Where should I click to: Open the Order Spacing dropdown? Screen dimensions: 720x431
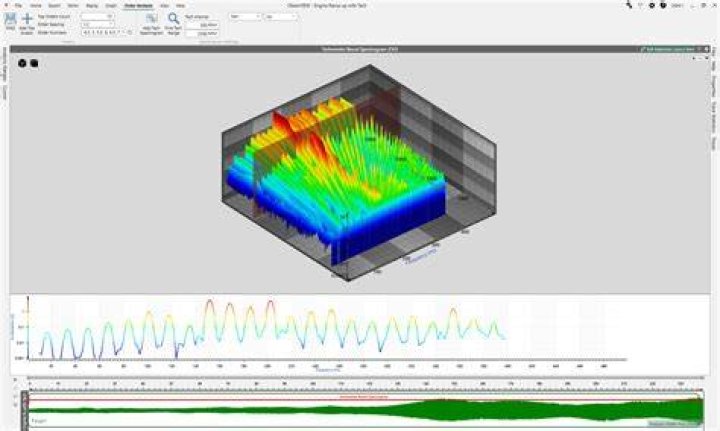click(x=97, y=24)
